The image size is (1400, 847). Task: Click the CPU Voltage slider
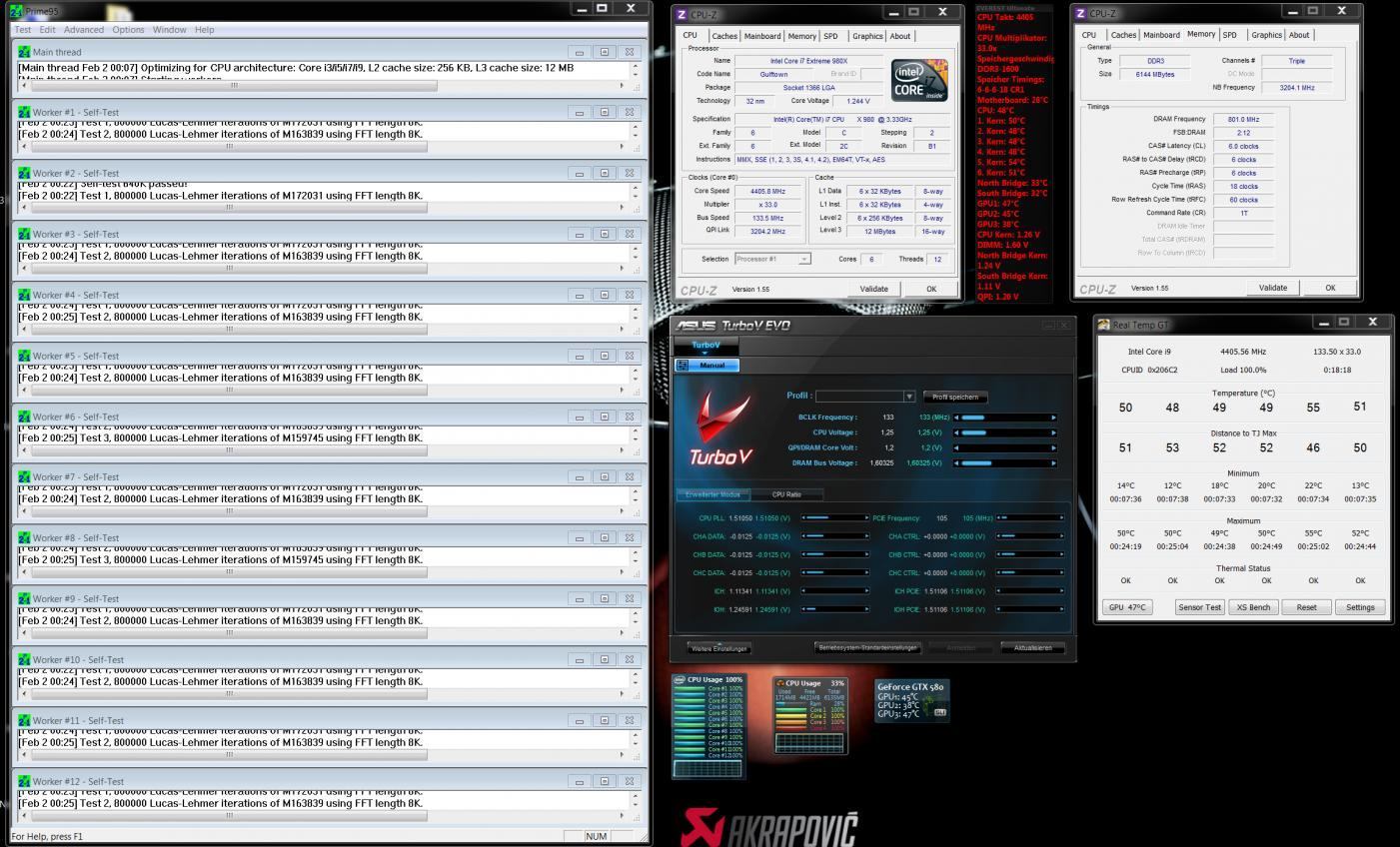1005,432
